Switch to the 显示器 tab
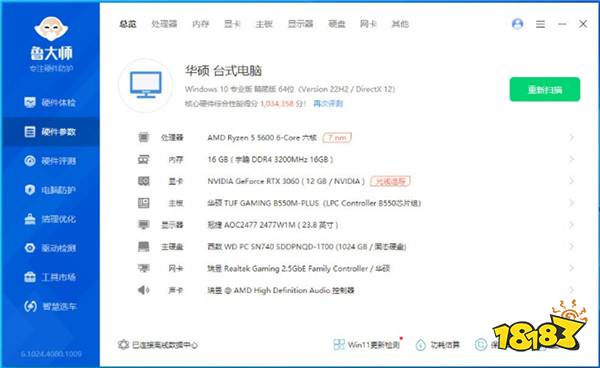 300,24
